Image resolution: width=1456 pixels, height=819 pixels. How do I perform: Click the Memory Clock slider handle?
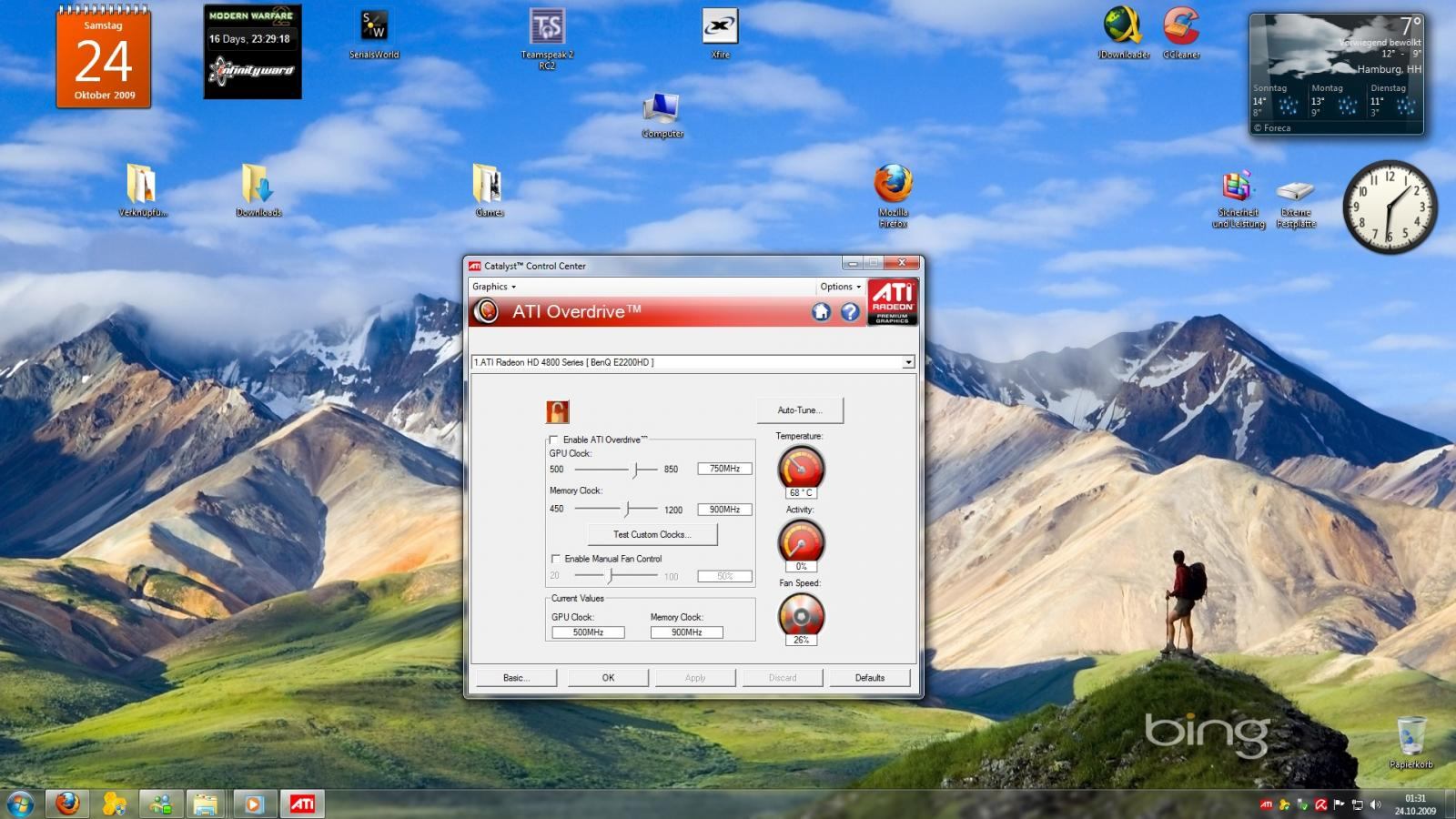point(627,509)
